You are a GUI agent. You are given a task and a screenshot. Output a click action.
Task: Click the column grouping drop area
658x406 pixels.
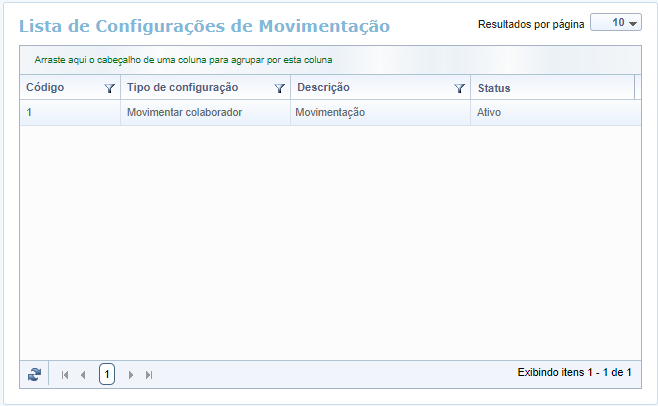(183, 60)
